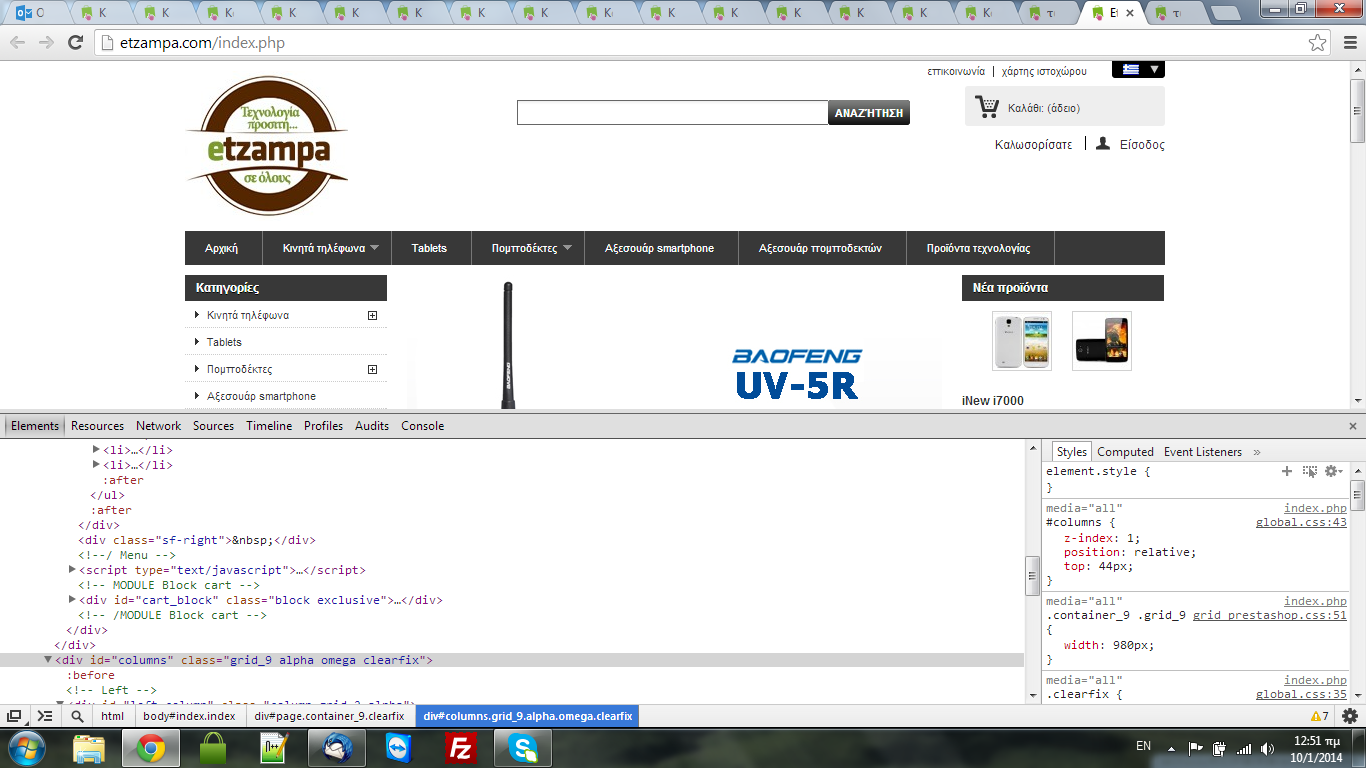Open Αξεσουάρ smartphone in the navigation bar

(659, 248)
